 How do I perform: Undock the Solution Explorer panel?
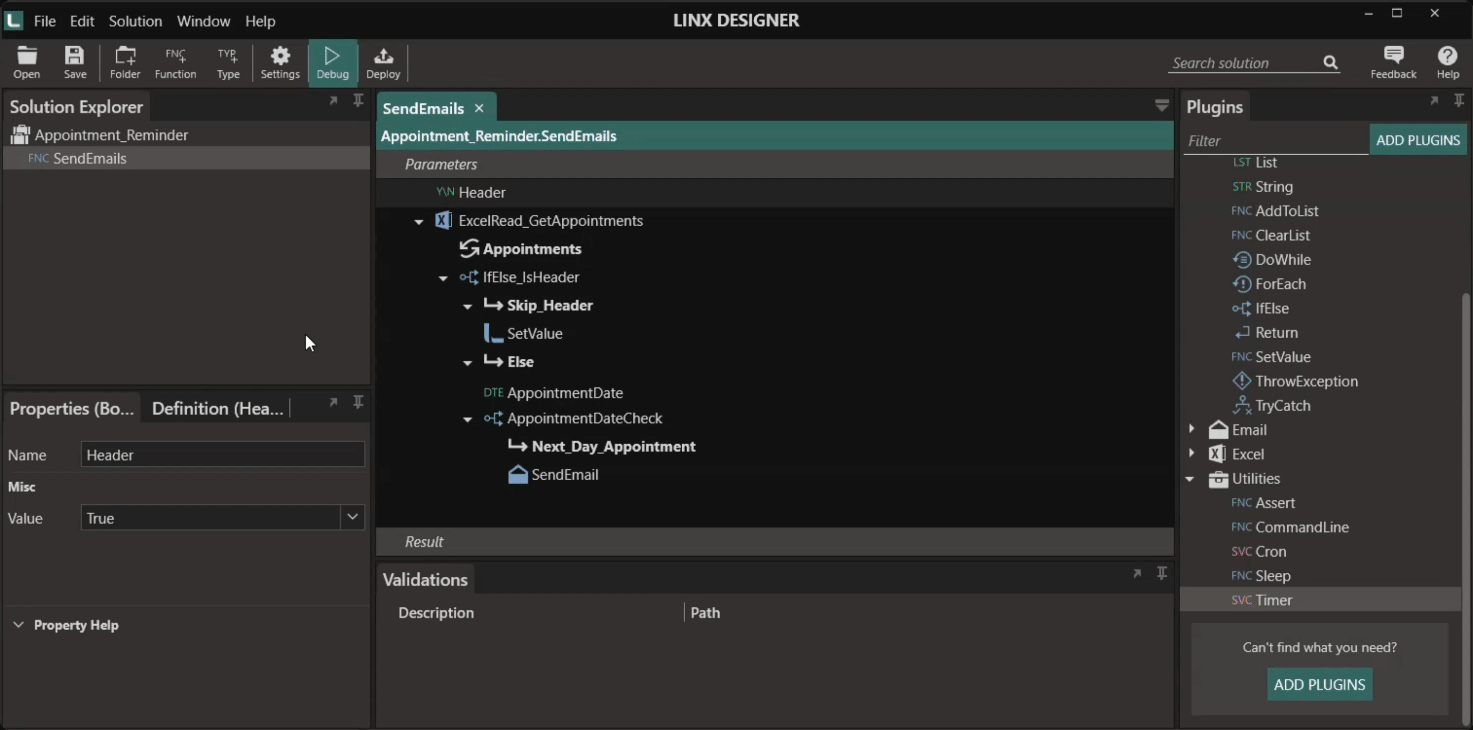pyautogui.click(x=333, y=101)
